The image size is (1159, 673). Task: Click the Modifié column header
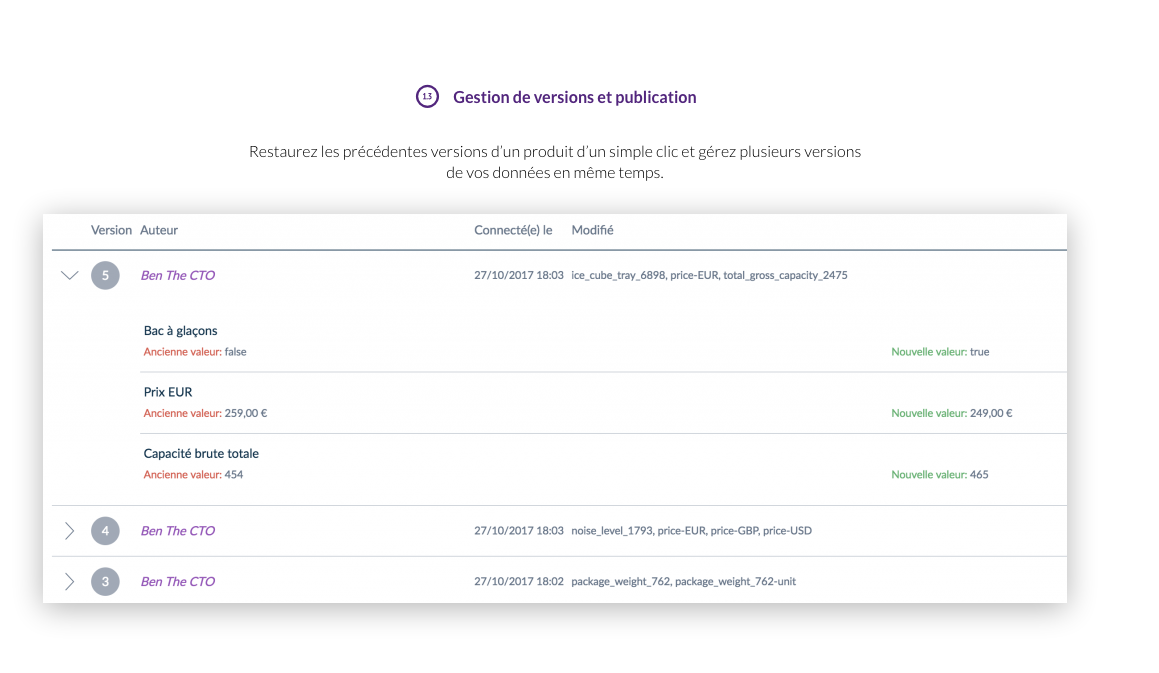[592, 230]
